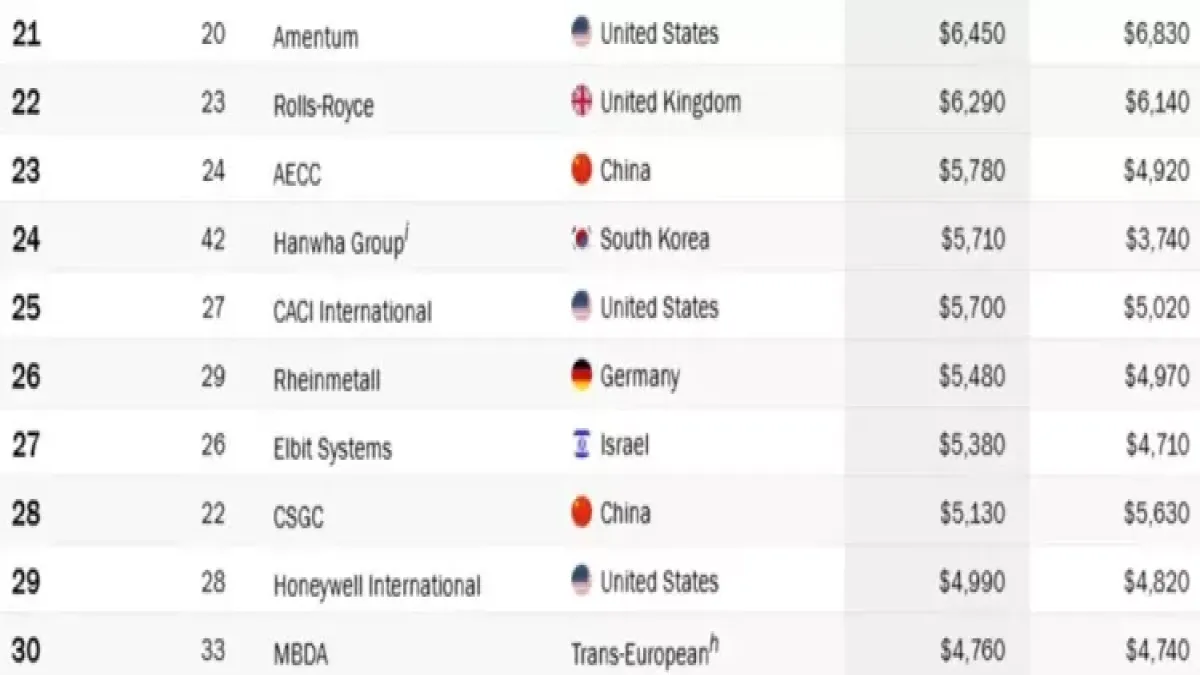Click rank number 21 in first column
The width and height of the screenshot is (1200, 675).
click(x=26, y=34)
